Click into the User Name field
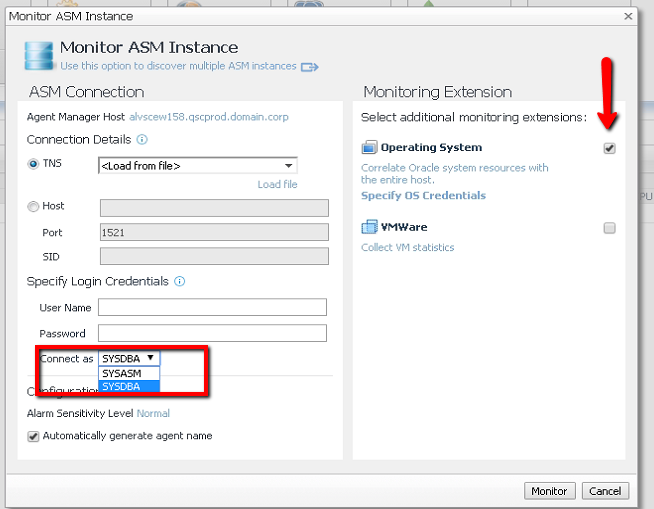This screenshot has height=509, width=654. [x=212, y=307]
